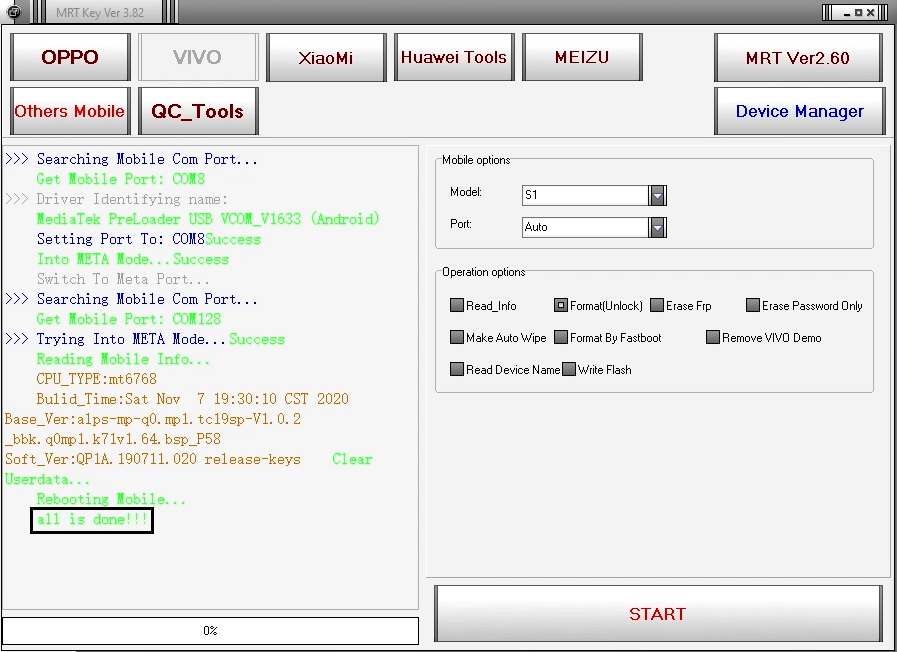Tick Remove VIVO Demo

pos(713,337)
